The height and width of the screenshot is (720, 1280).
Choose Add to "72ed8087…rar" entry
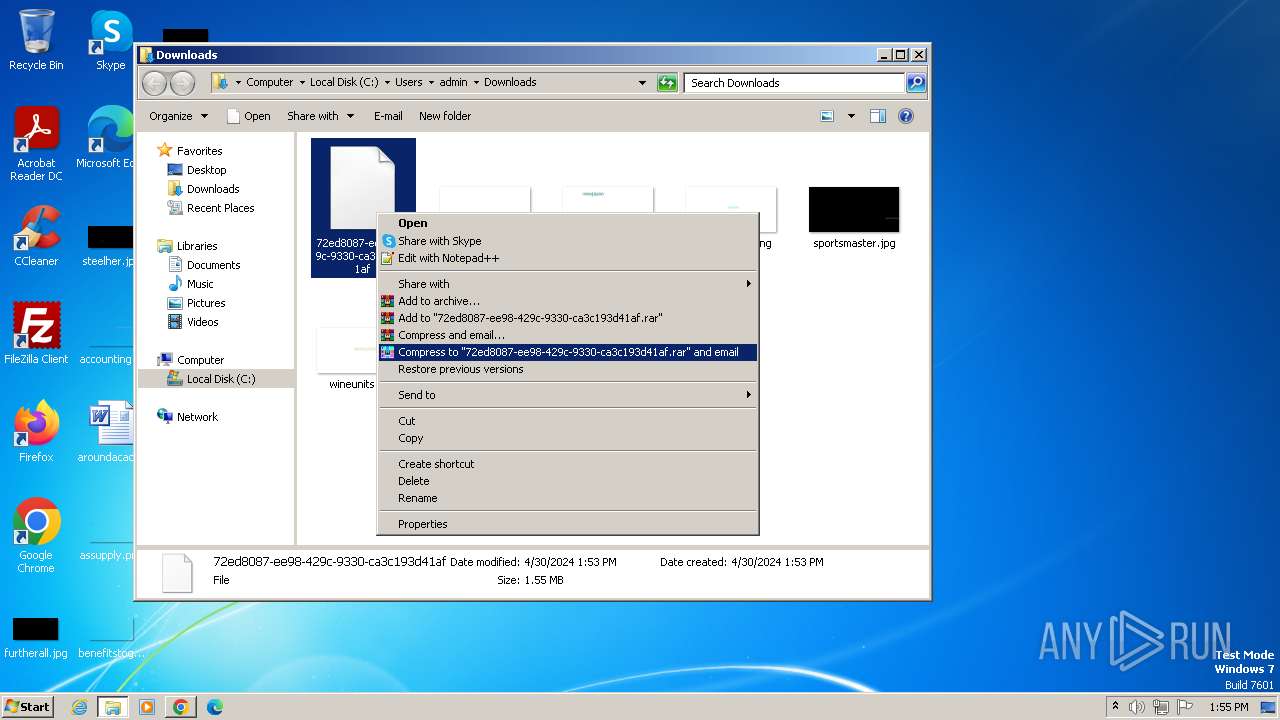567,318
